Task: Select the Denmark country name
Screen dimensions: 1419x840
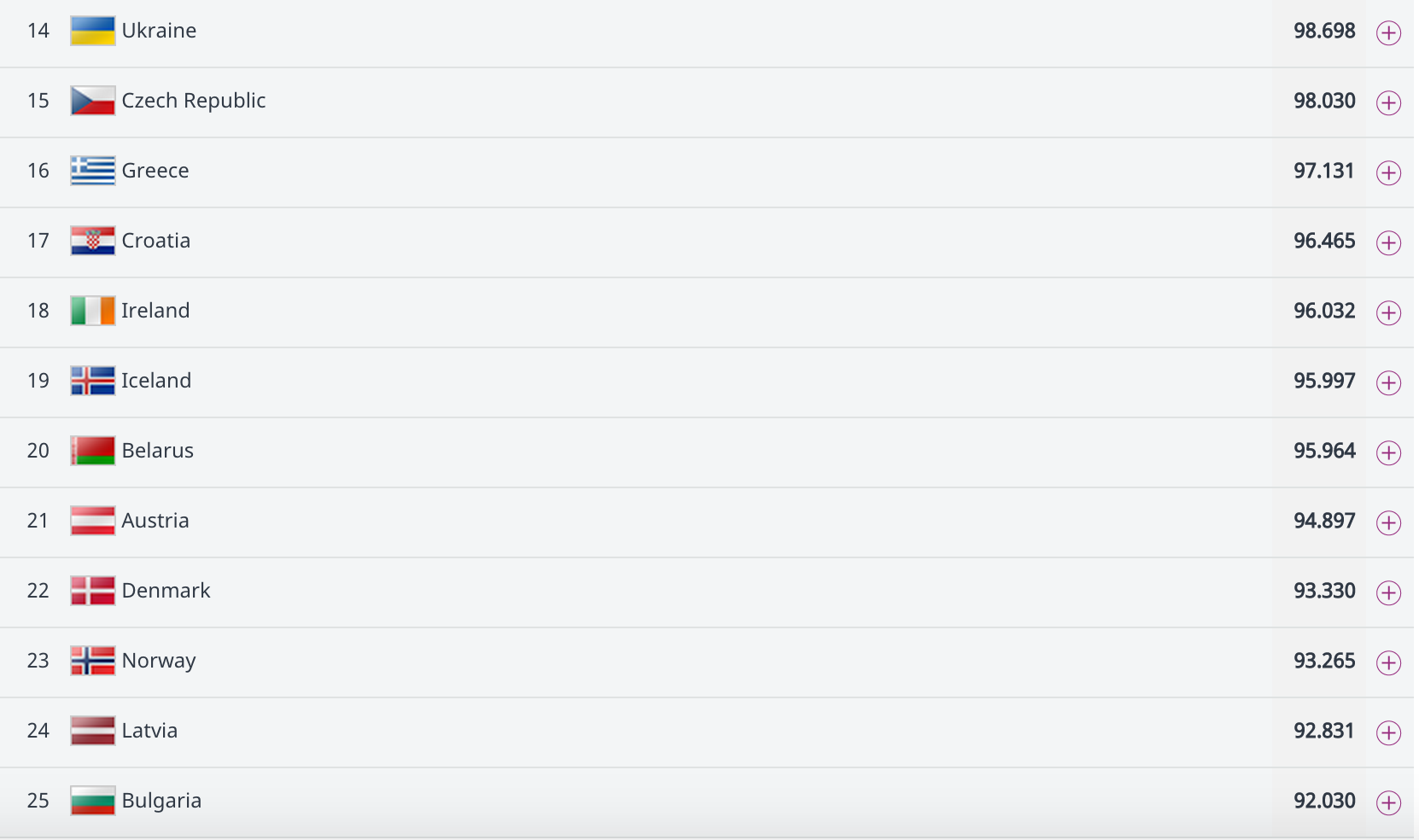Action: (166, 591)
